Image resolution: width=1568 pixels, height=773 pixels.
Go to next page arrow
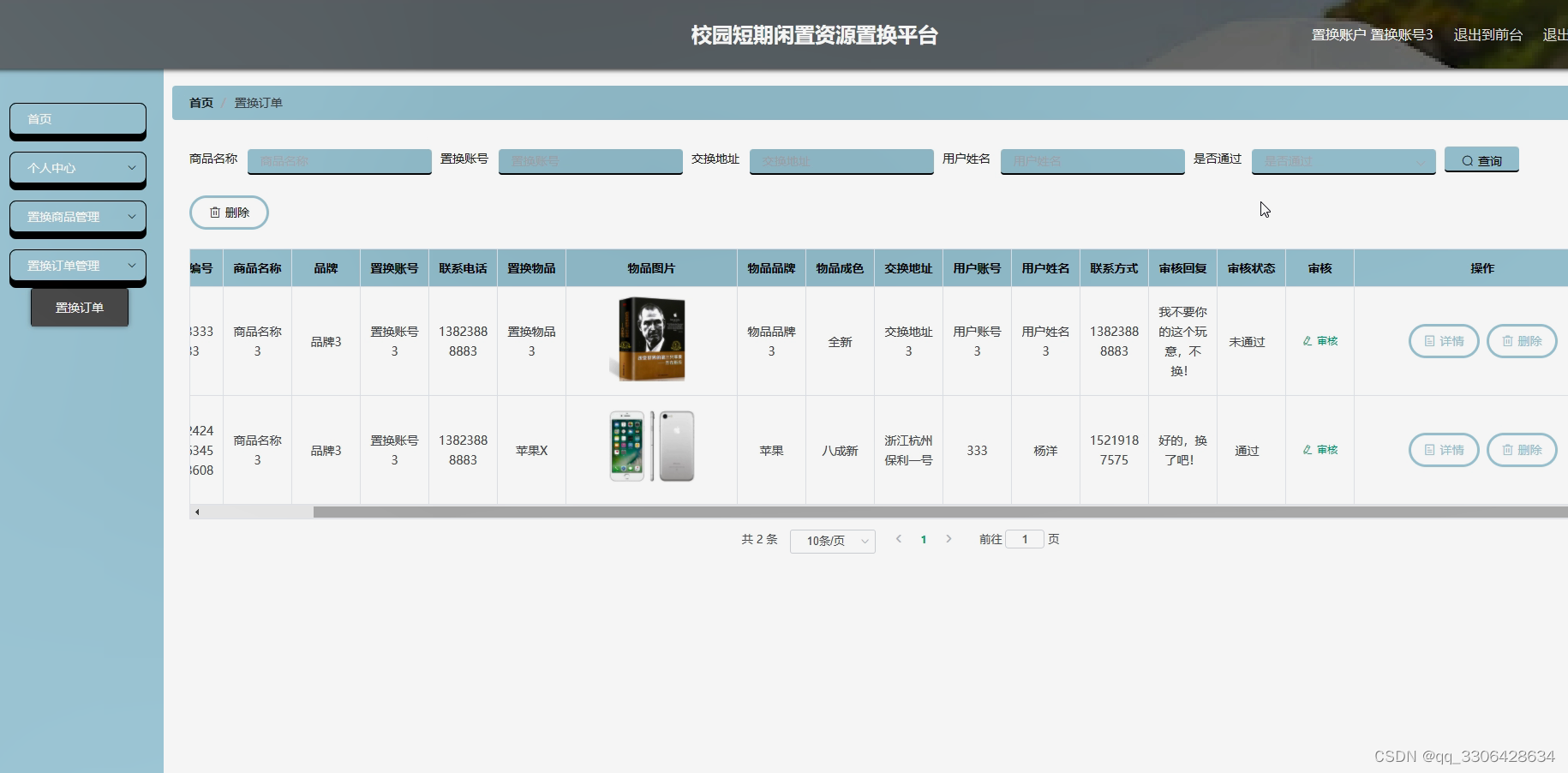(x=949, y=539)
